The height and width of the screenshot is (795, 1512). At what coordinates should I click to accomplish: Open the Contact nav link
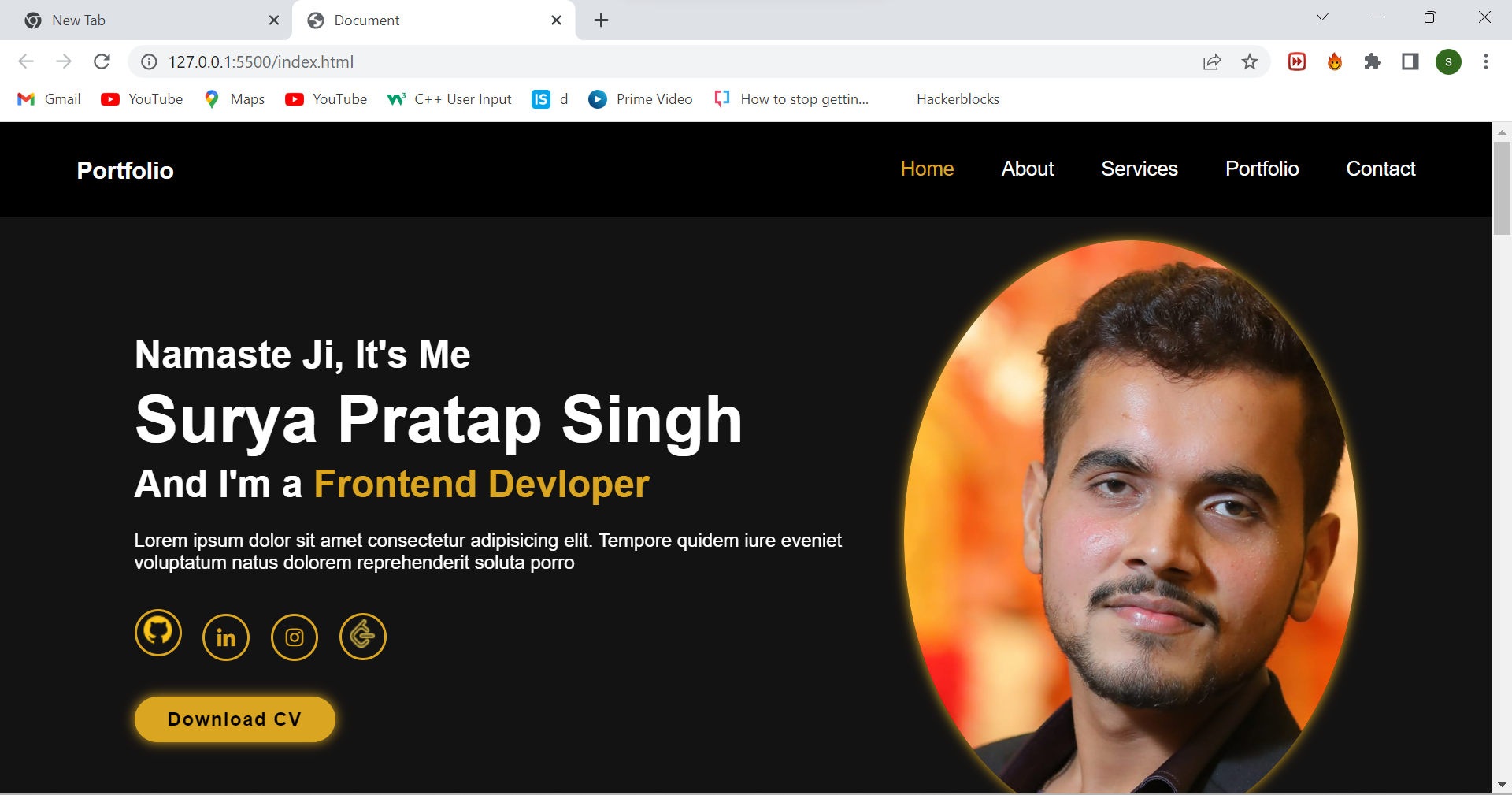1380,169
